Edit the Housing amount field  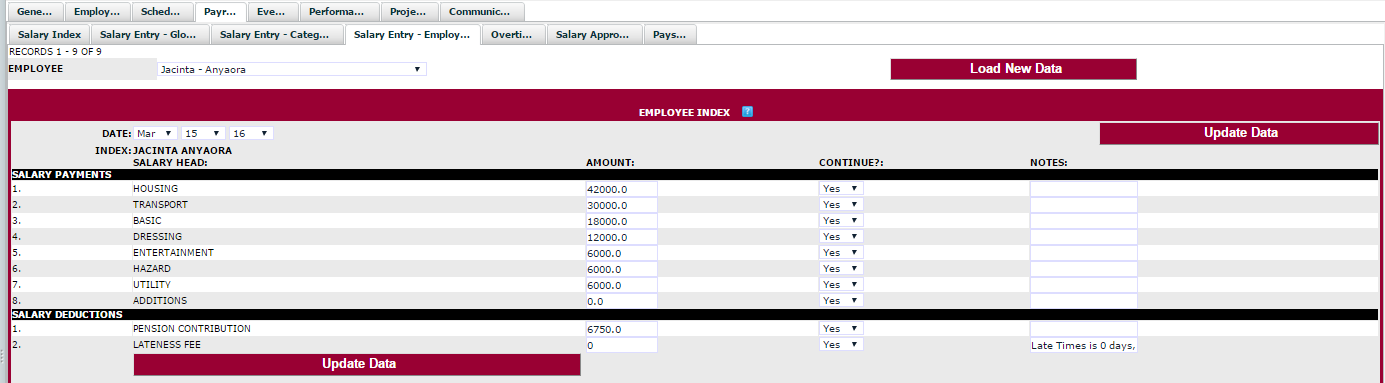621,189
